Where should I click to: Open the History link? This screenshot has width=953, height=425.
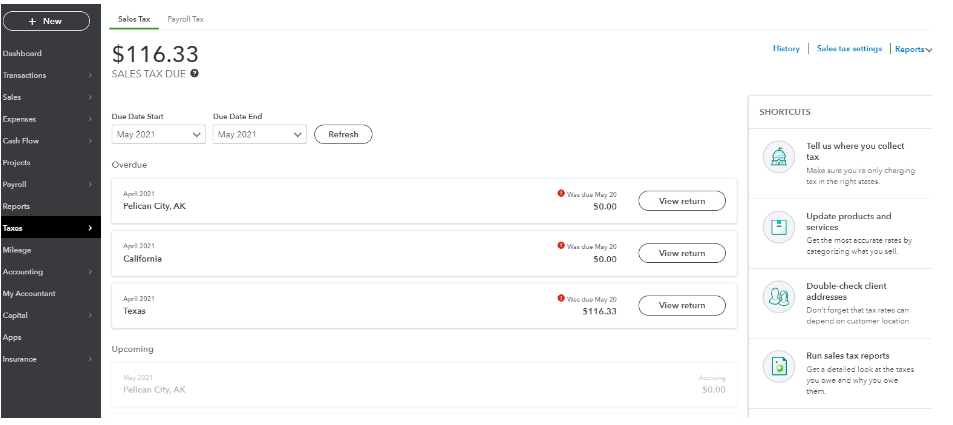click(x=786, y=49)
